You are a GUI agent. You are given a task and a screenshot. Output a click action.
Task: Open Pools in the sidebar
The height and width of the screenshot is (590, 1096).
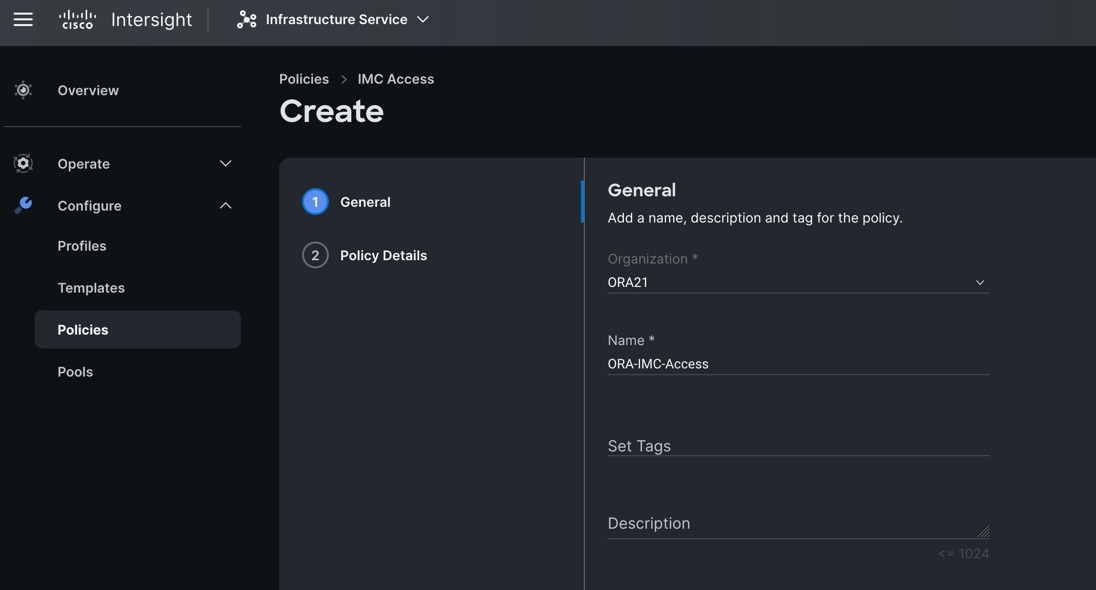75,372
